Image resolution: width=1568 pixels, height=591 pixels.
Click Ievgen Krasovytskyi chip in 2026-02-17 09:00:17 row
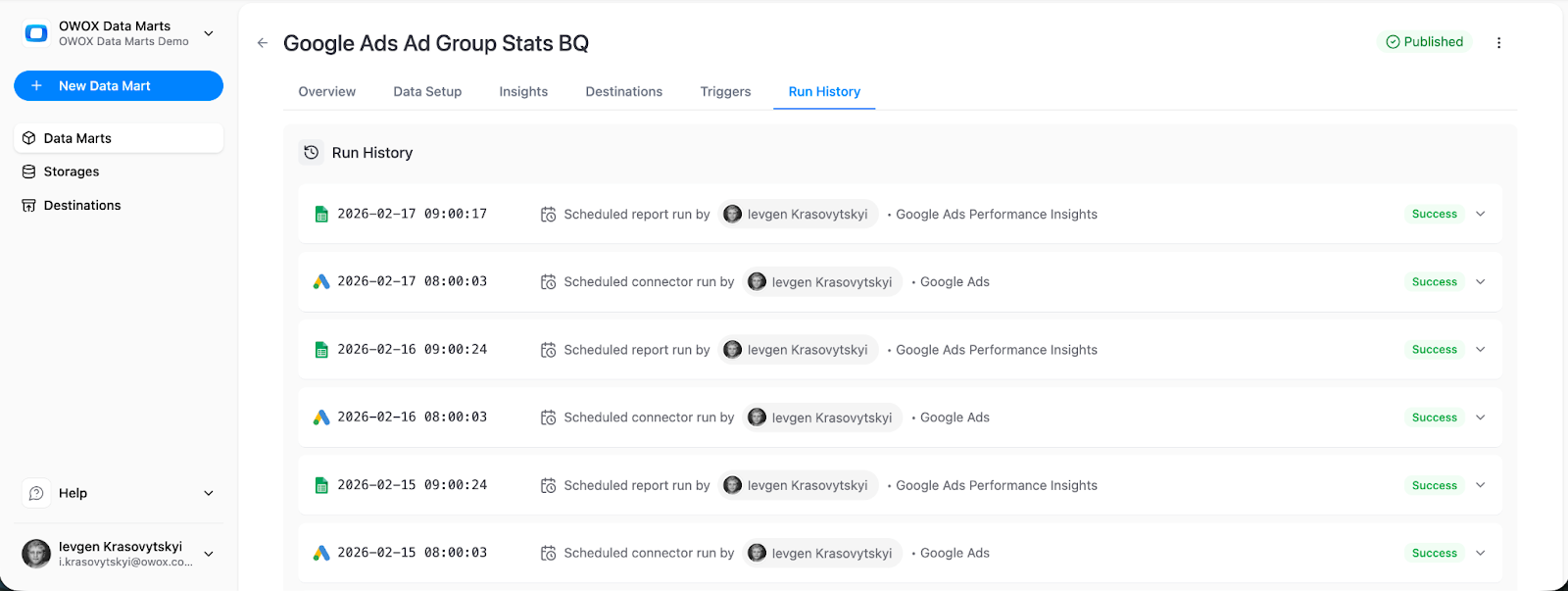point(798,214)
